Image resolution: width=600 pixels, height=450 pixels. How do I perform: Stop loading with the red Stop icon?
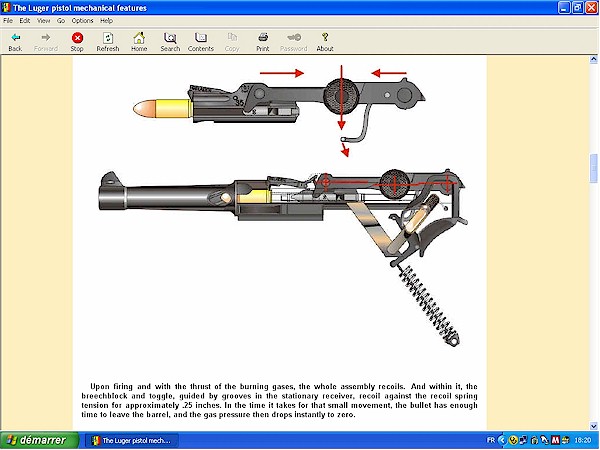pos(77,38)
